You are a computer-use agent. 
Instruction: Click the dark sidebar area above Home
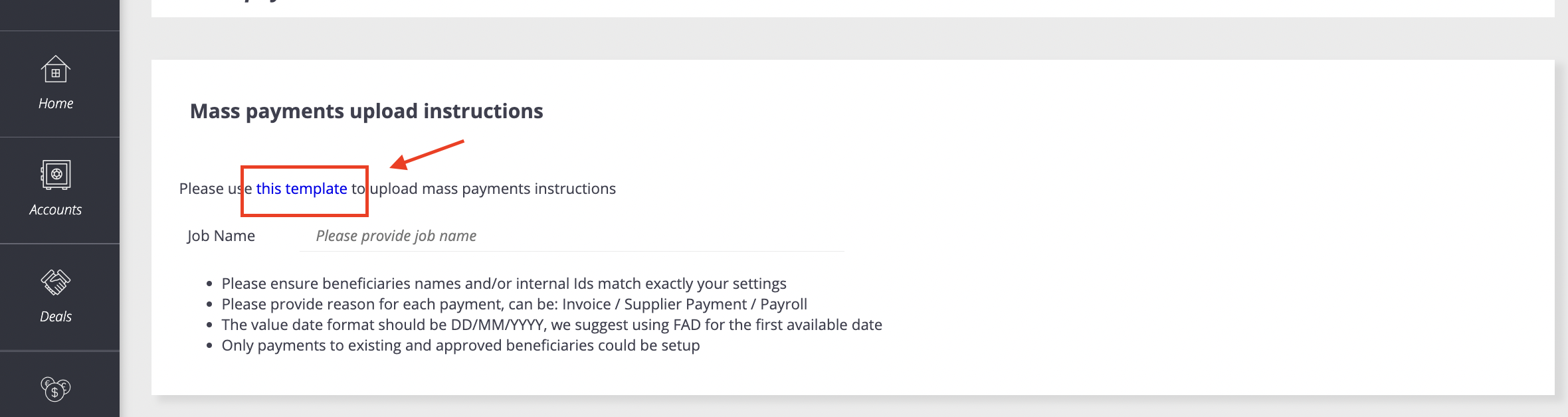click(60, 15)
